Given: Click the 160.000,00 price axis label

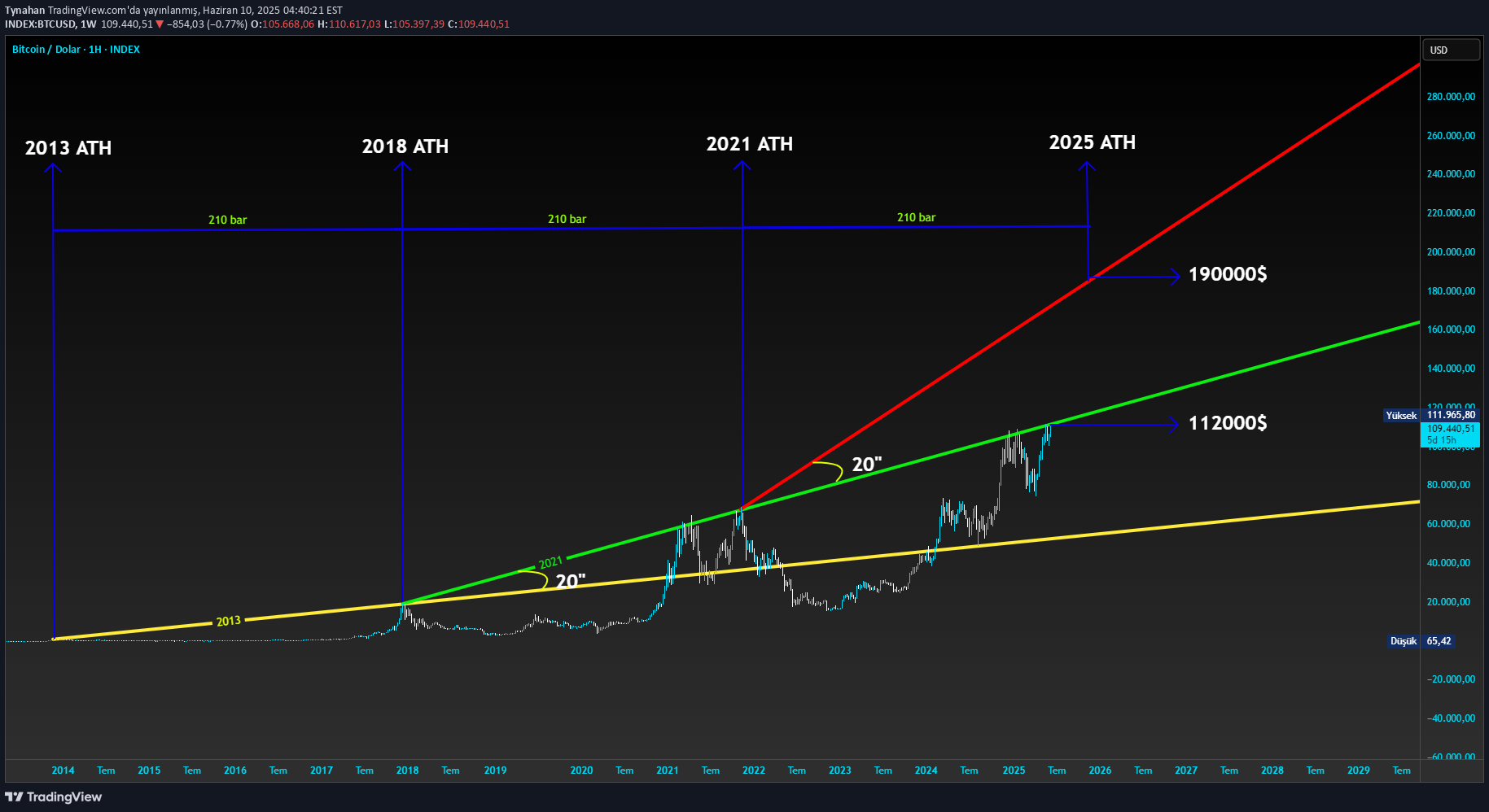Looking at the screenshot, I should click(1451, 330).
